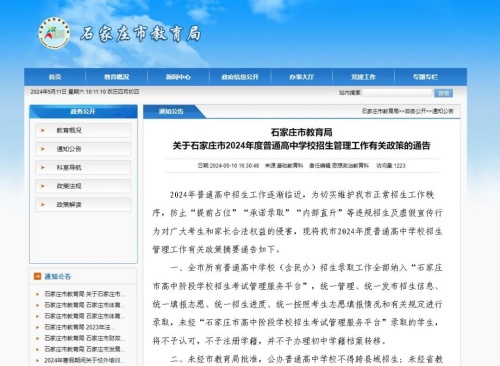
Task: Open 首页 in the blue navigation bar
Action: (55, 77)
